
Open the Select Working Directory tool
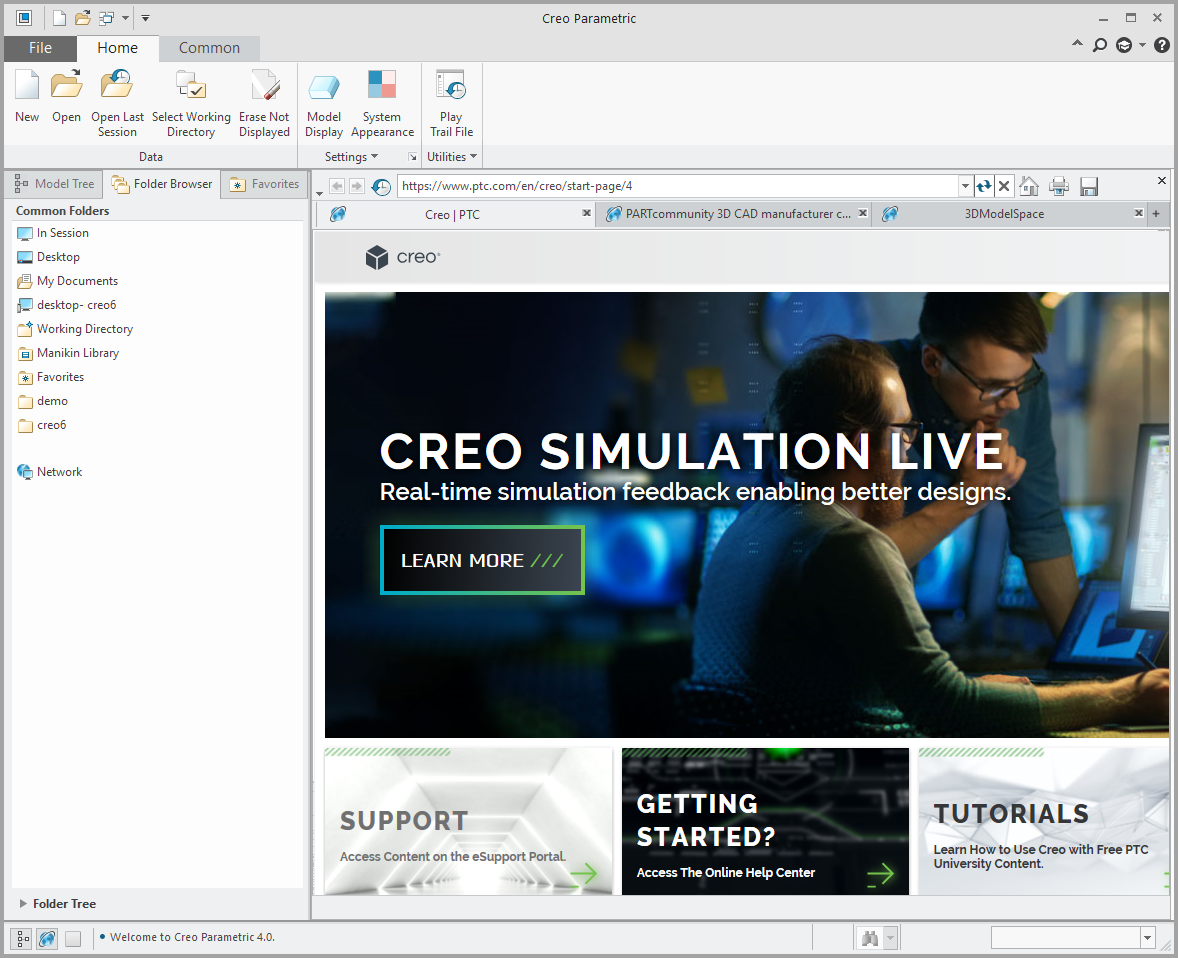pyautogui.click(x=190, y=86)
